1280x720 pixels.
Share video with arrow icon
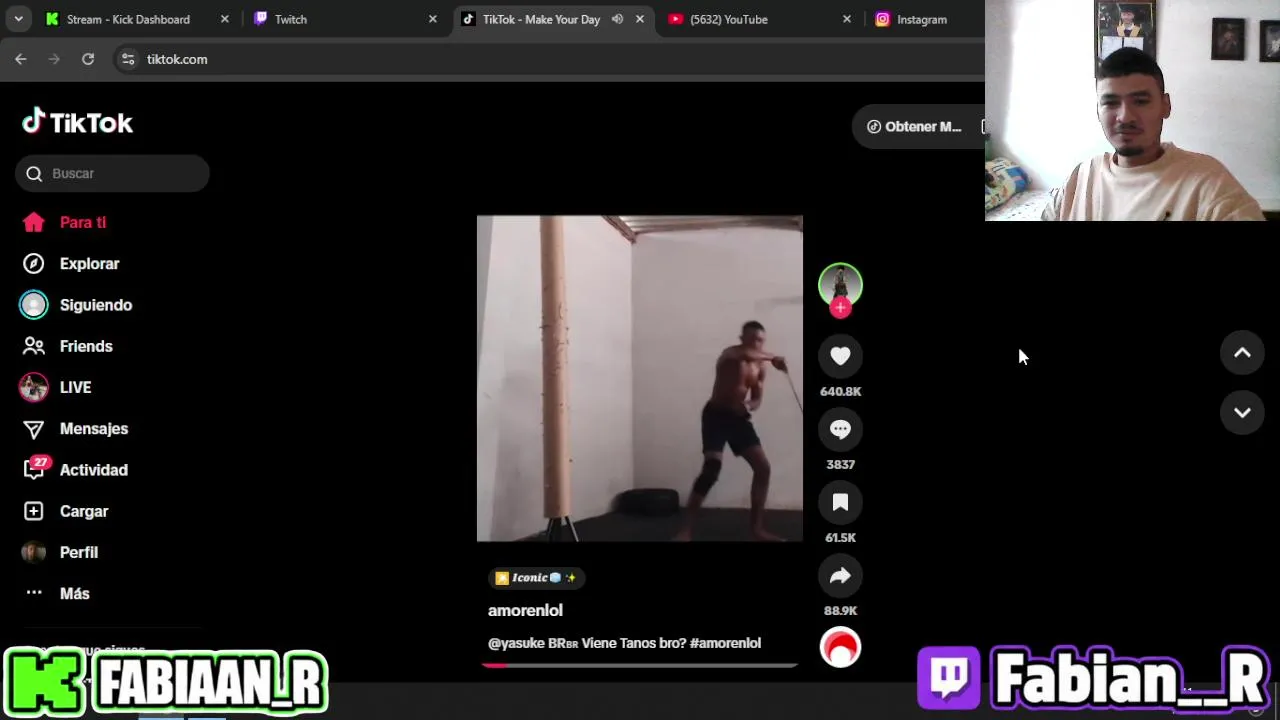click(840, 575)
